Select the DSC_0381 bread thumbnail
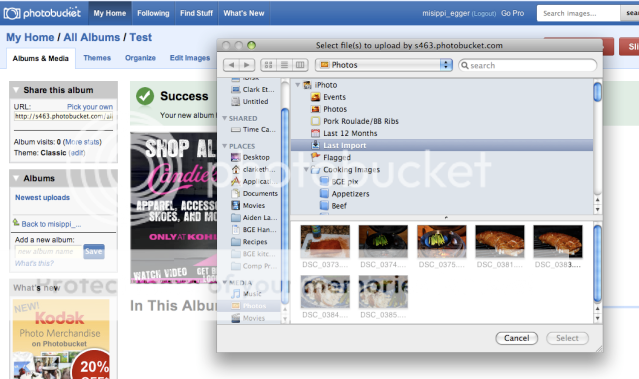 click(500, 241)
